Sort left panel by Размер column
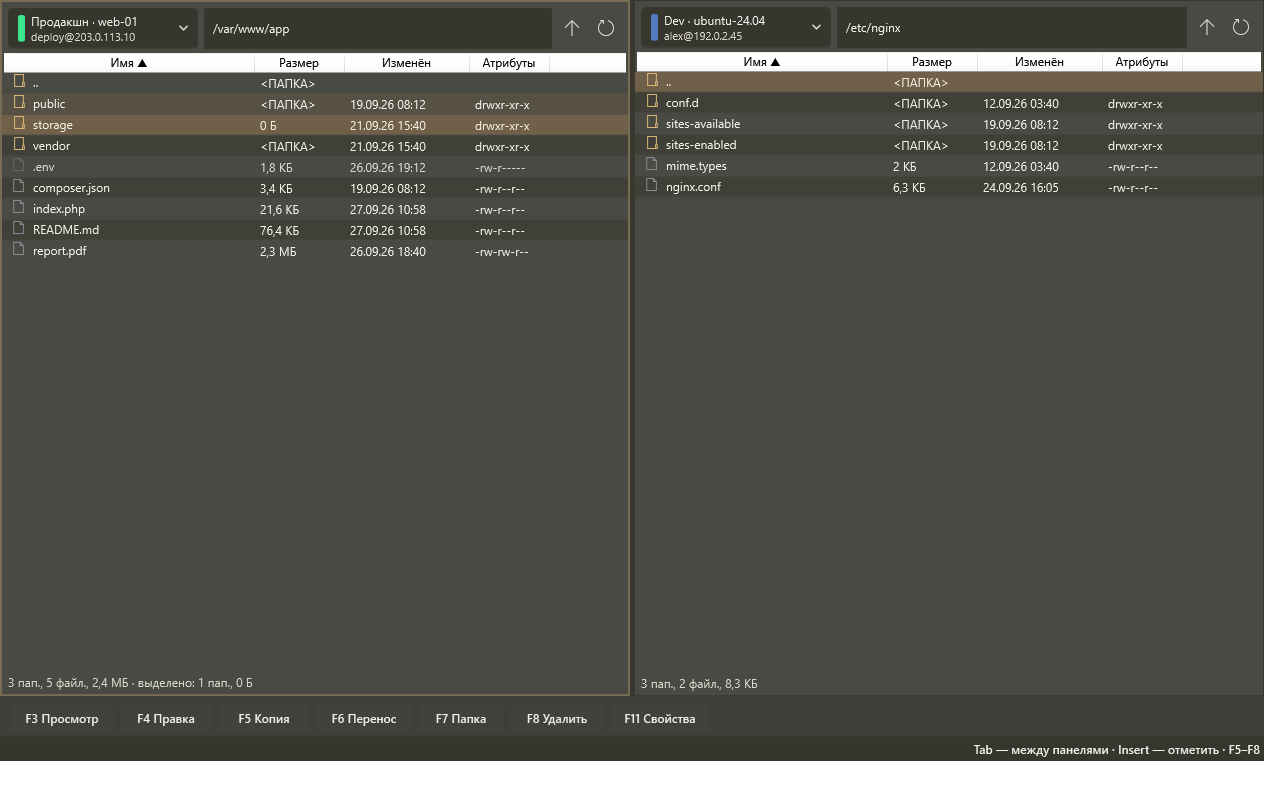This screenshot has height=800, width=1280. [x=299, y=63]
